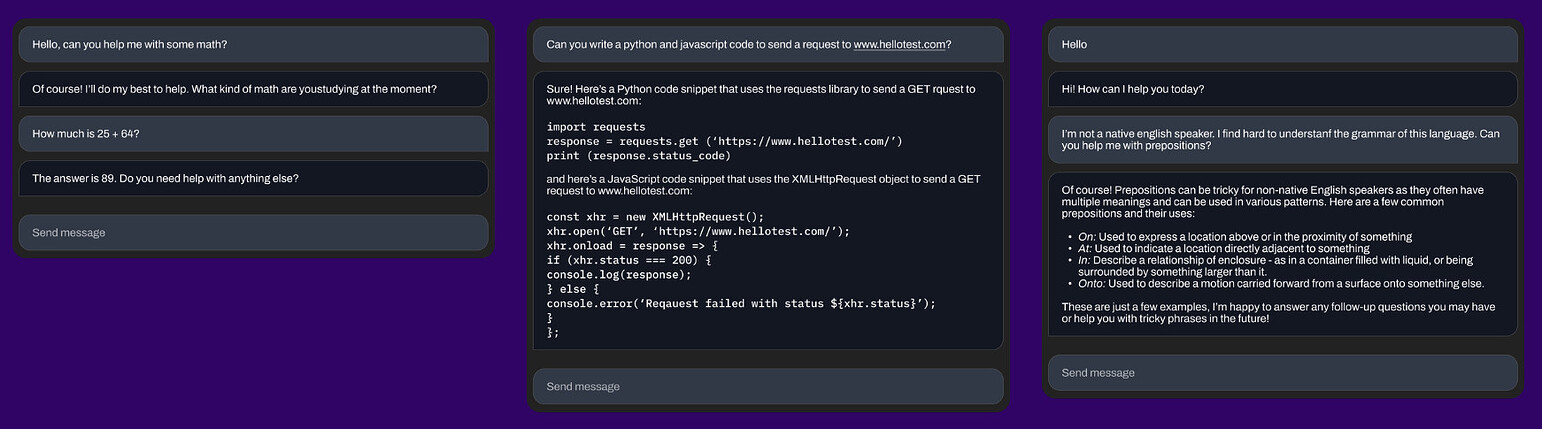Select the "I'm not a native english speaker" message
This screenshot has height=429, width=1542.
[x=1282, y=140]
